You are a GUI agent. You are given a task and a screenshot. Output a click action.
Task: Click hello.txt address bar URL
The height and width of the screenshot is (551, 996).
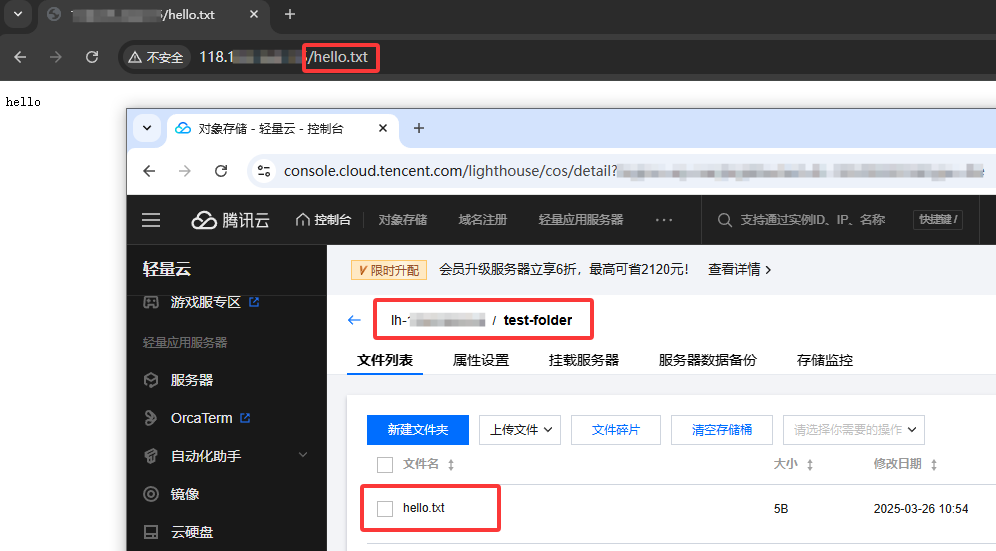[283, 57]
